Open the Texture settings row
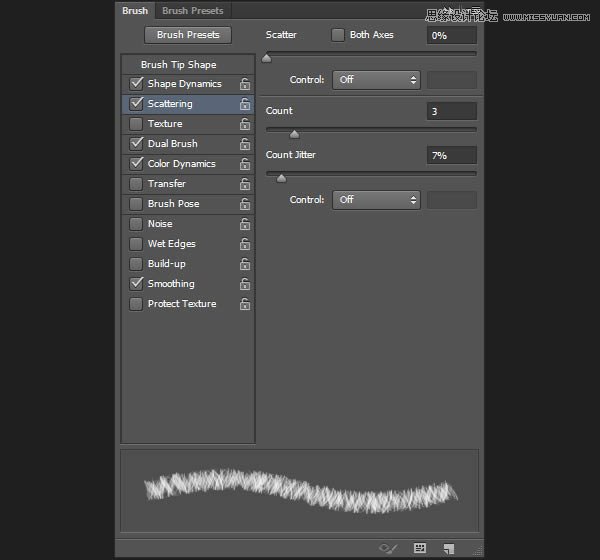 click(188, 124)
